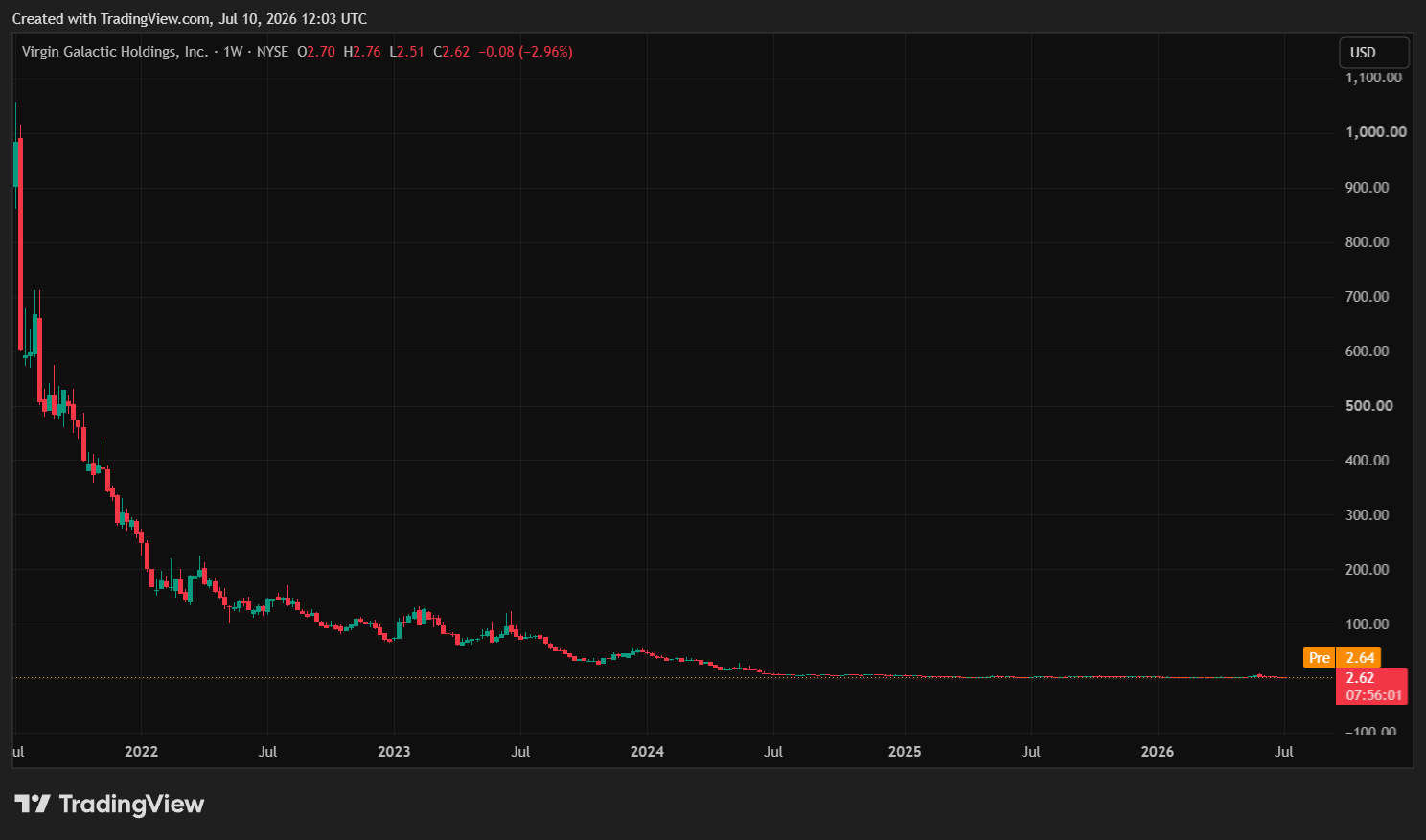Click the 1,000.00 price axis label
The width and height of the screenshot is (1426, 840).
click(1376, 132)
